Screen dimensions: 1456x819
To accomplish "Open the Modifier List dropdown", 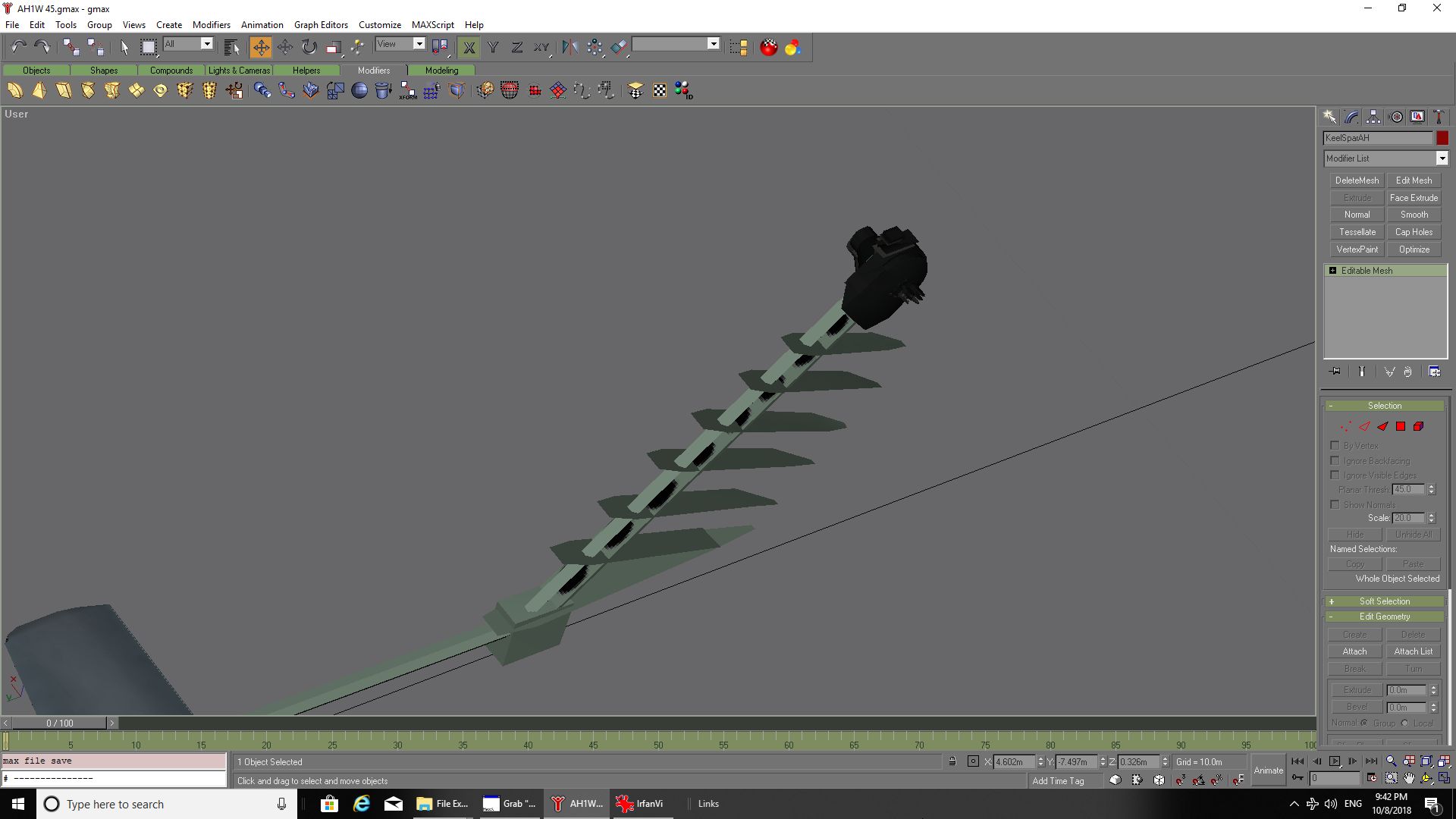I will coord(1442,158).
